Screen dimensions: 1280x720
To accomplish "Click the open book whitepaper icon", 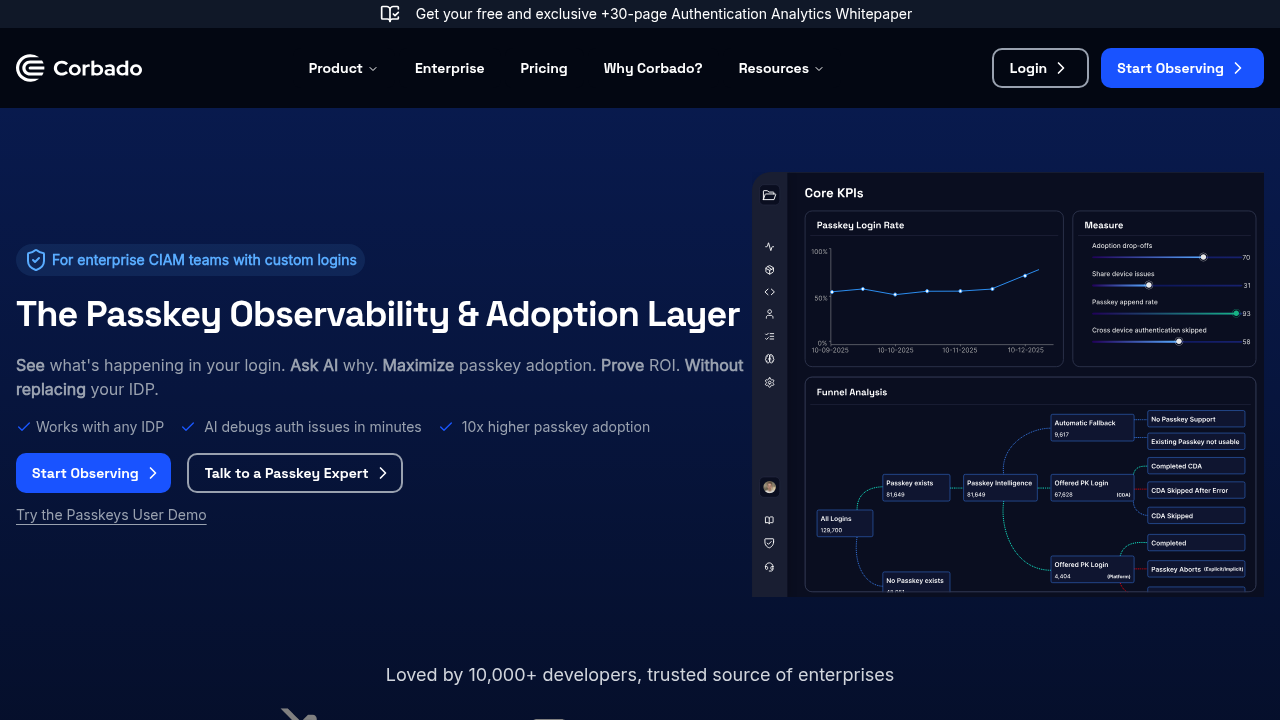I will point(390,14).
